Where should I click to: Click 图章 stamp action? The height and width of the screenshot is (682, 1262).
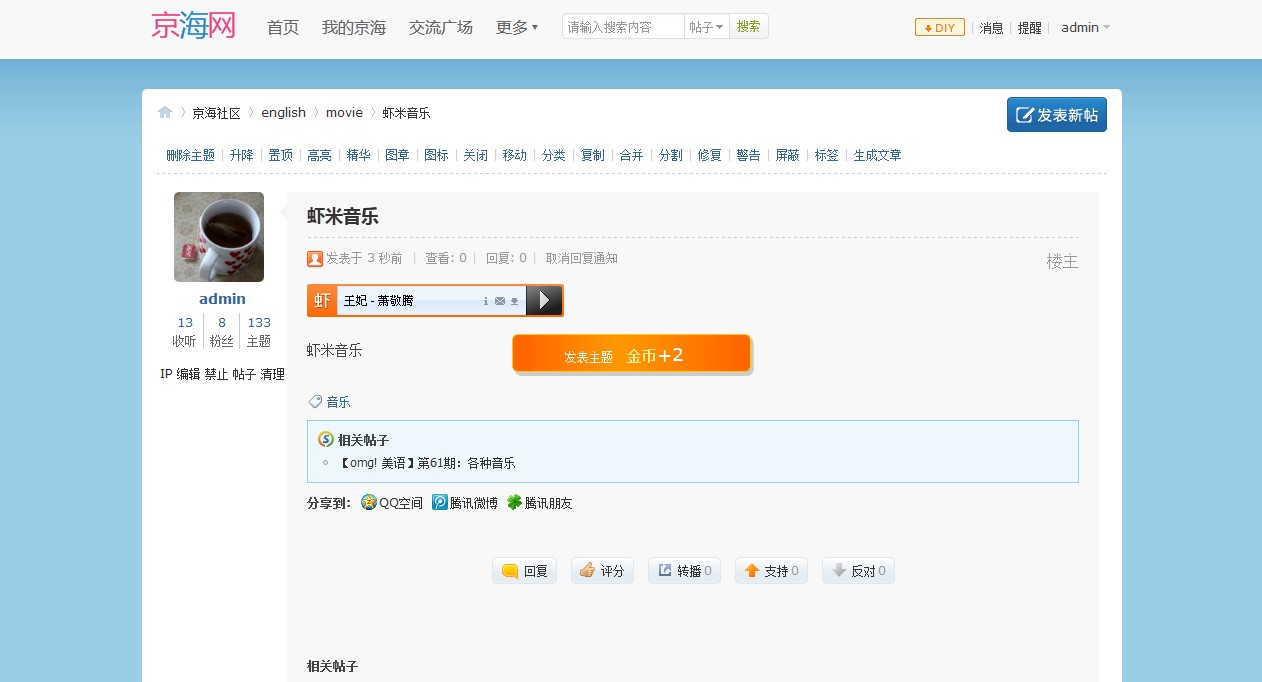398,155
